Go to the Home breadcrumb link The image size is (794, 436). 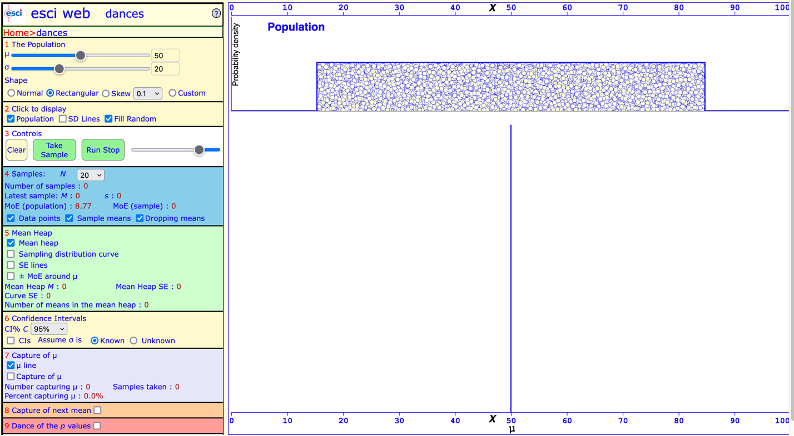tap(18, 33)
